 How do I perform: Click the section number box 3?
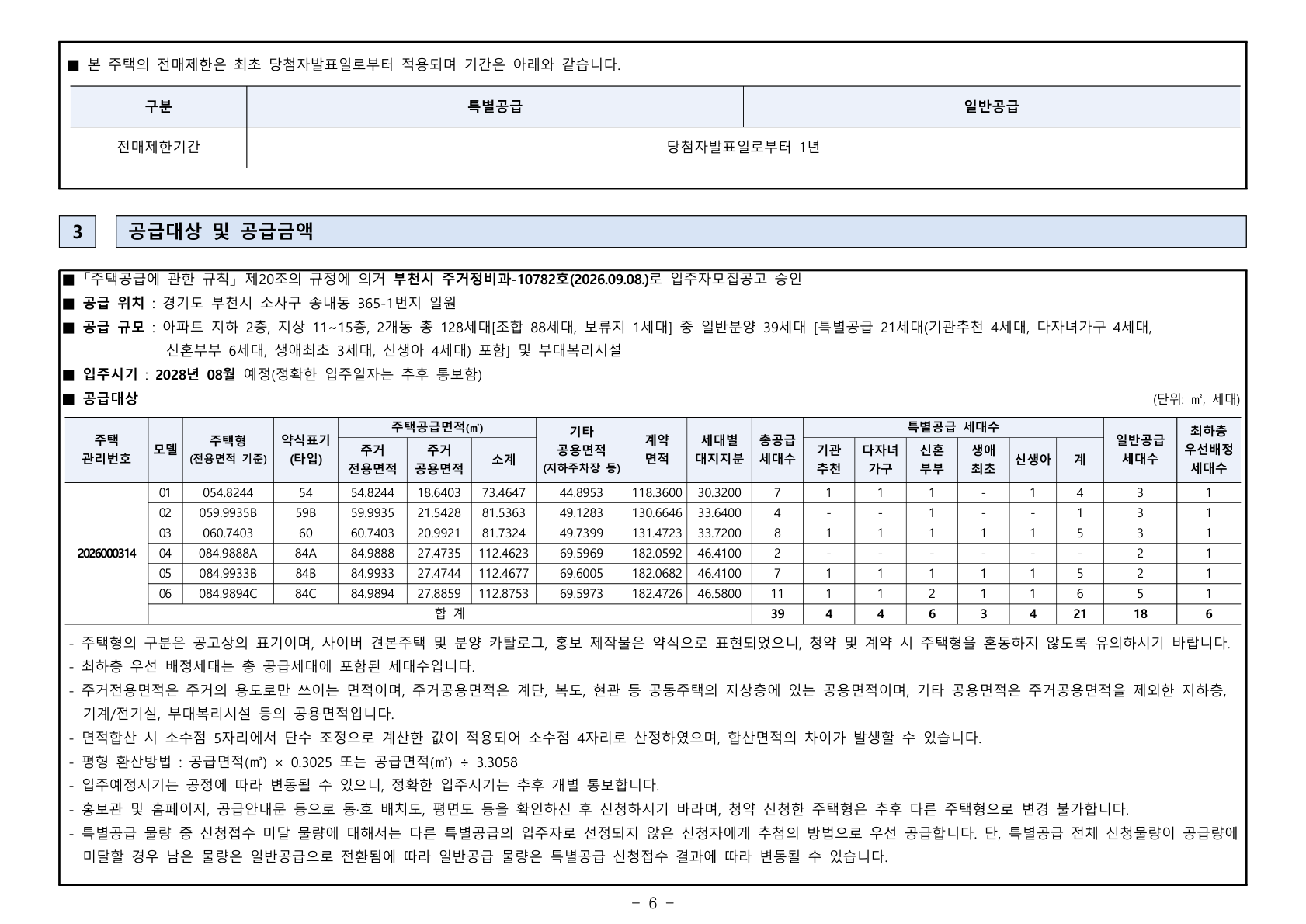[x=77, y=231]
